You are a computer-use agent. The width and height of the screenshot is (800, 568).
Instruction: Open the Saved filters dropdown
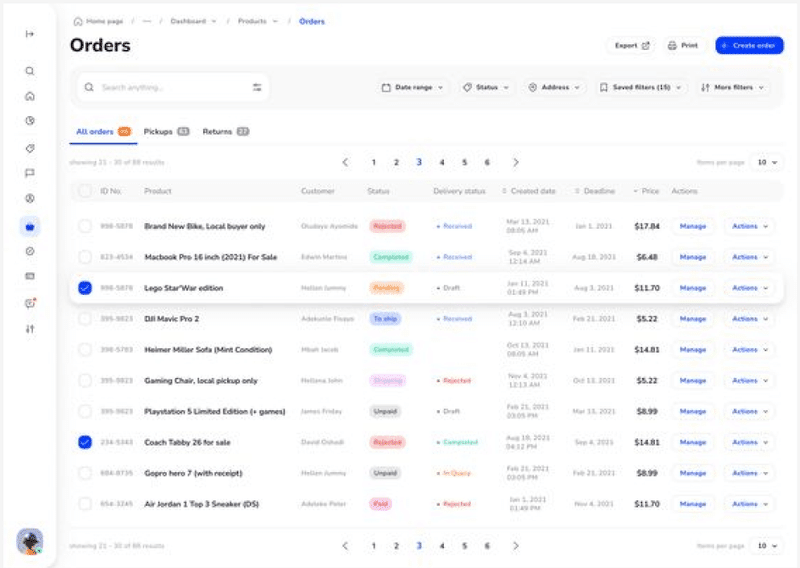641,87
